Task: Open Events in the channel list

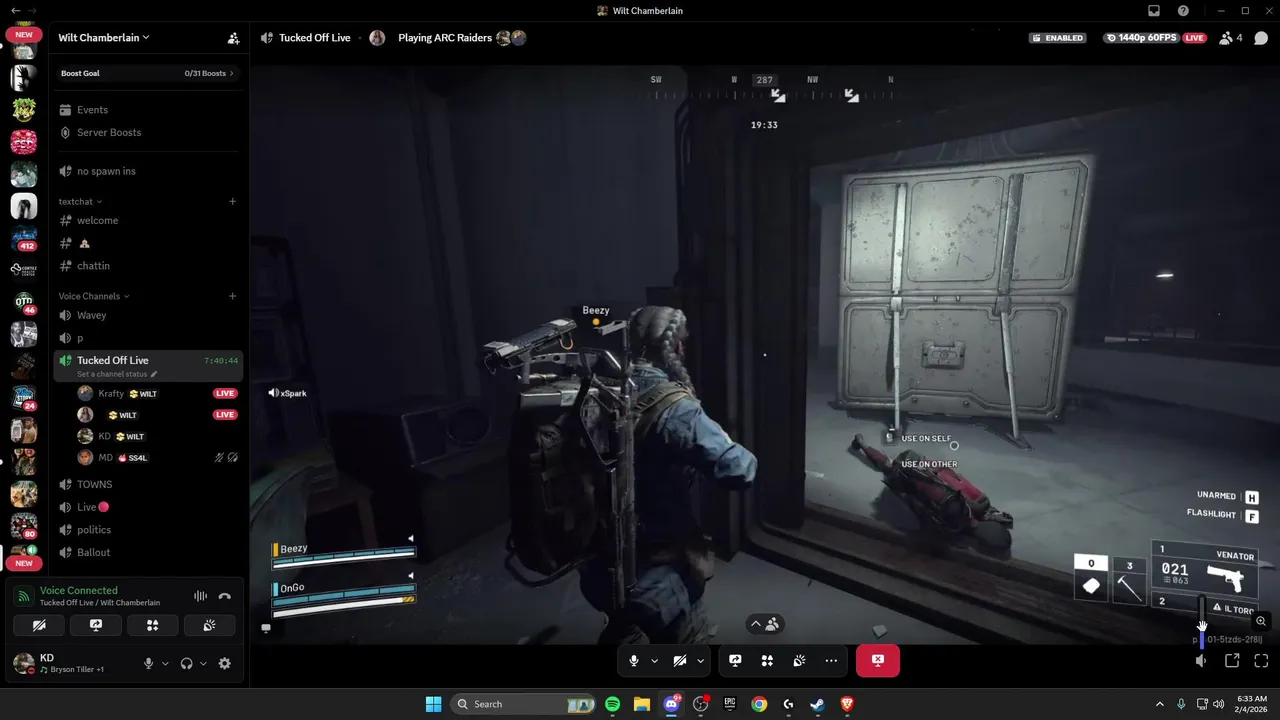Action: (x=148, y=110)
